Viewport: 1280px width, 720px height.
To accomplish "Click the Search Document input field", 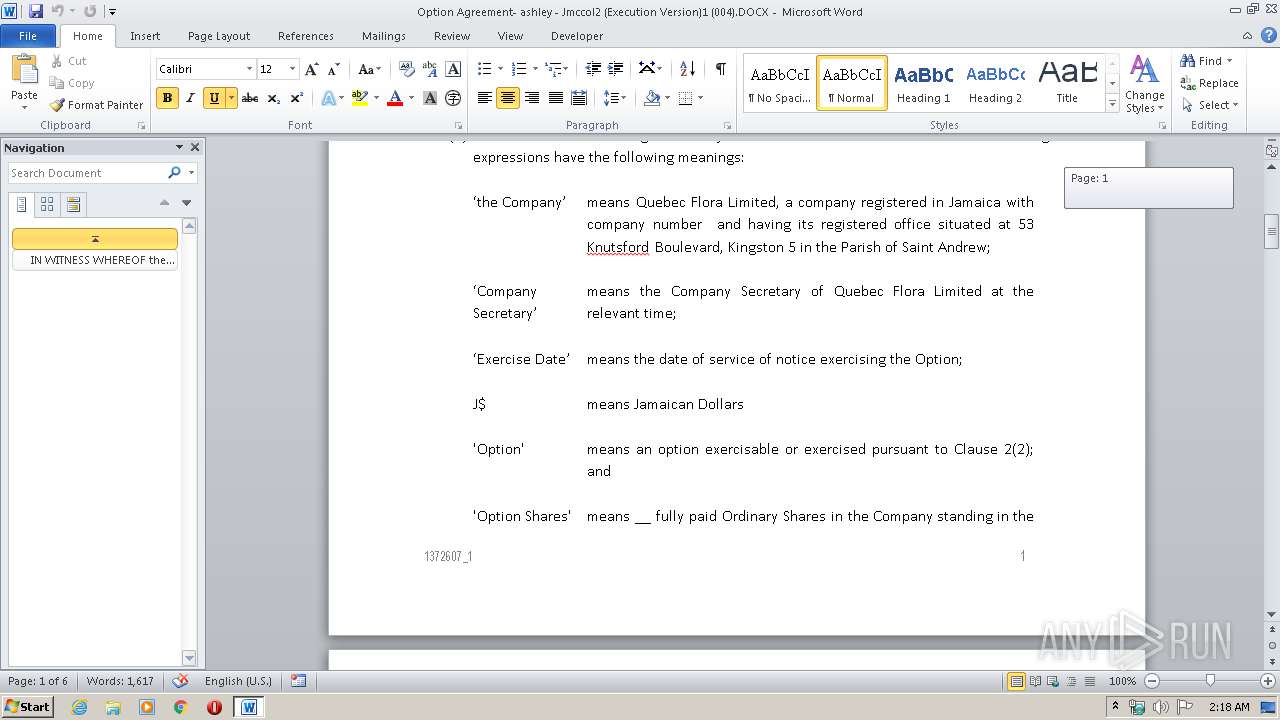I will (87, 173).
